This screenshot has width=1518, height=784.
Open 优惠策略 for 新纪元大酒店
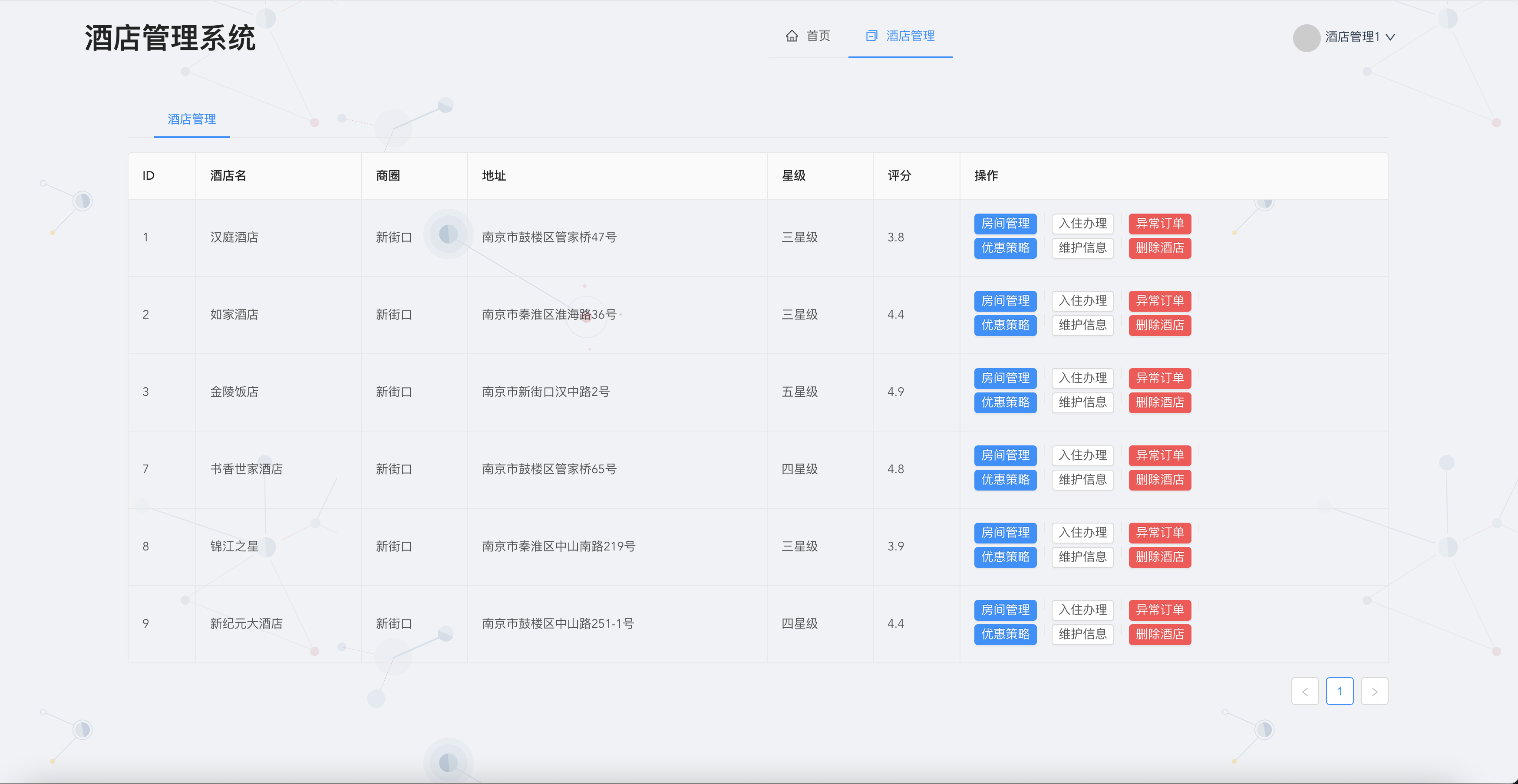(x=1005, y=634)
